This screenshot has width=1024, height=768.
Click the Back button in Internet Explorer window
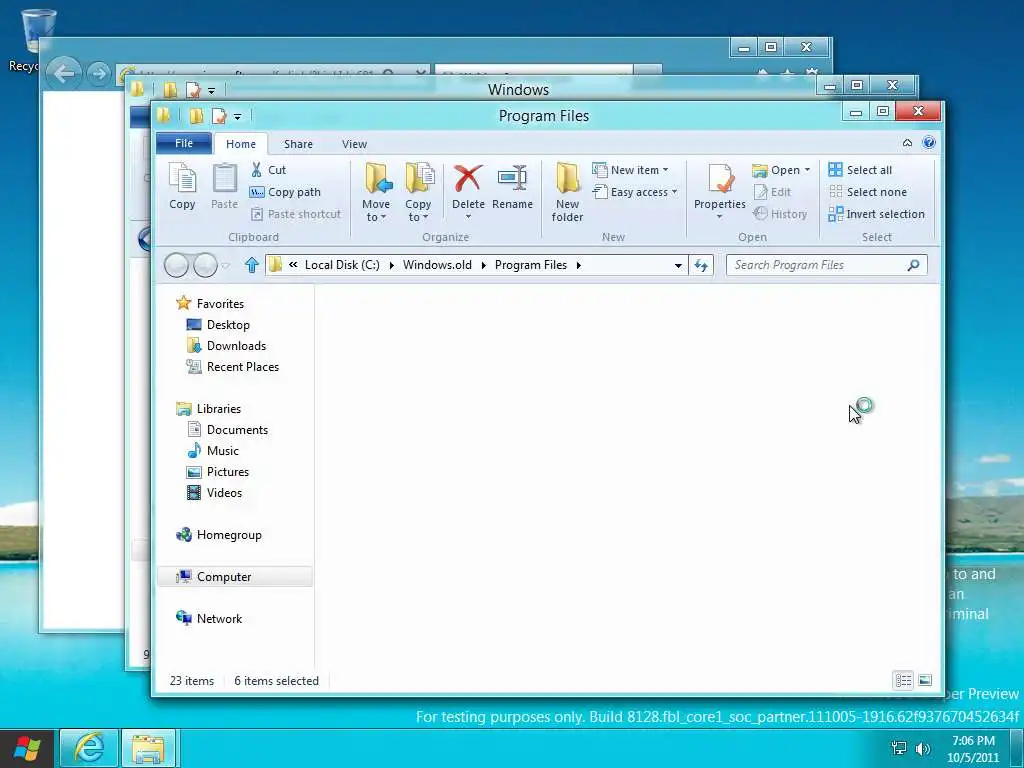(64, 74)
